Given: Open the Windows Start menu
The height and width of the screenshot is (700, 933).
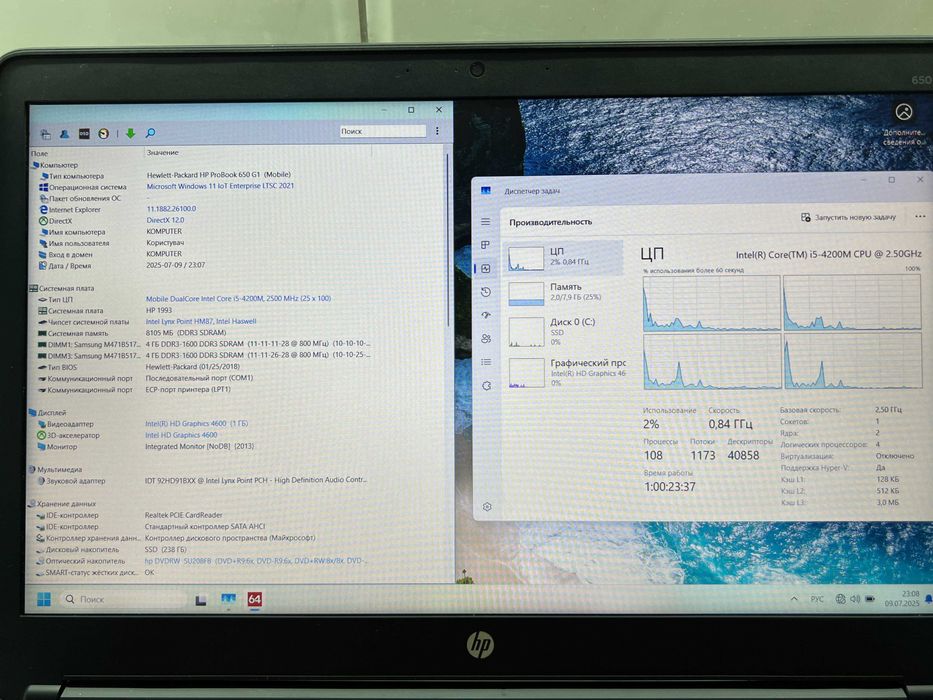Looking at the screenshot, I should 43,599.
